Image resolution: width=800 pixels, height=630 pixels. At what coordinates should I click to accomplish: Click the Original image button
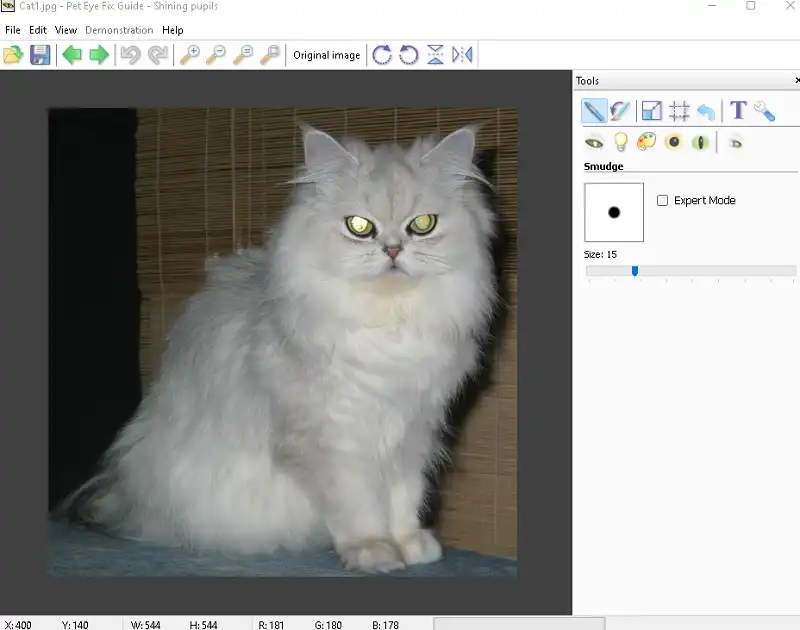[326, 55]
